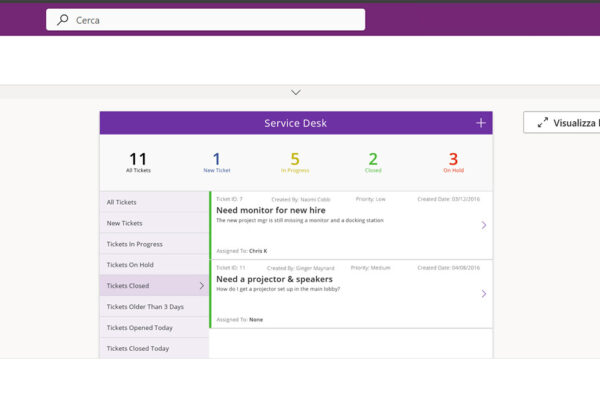Select the 1 New Ticket counter
This screenshot has width=600, height=400.
point(217,162)
